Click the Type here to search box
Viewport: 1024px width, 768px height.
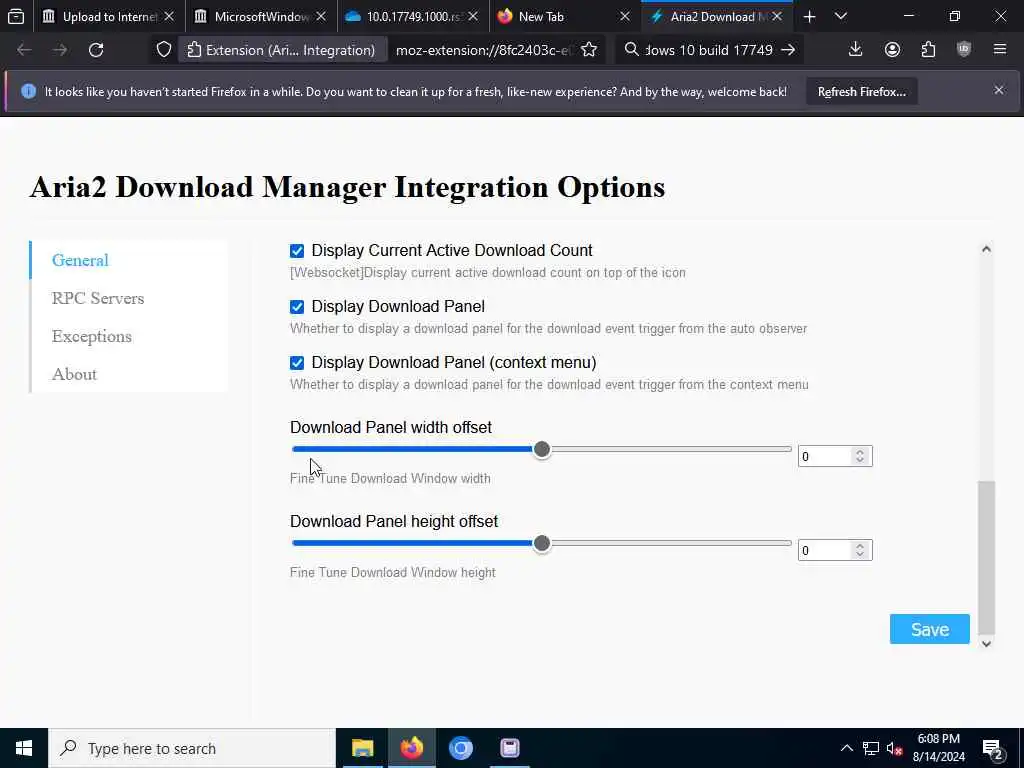click(192, 748)
